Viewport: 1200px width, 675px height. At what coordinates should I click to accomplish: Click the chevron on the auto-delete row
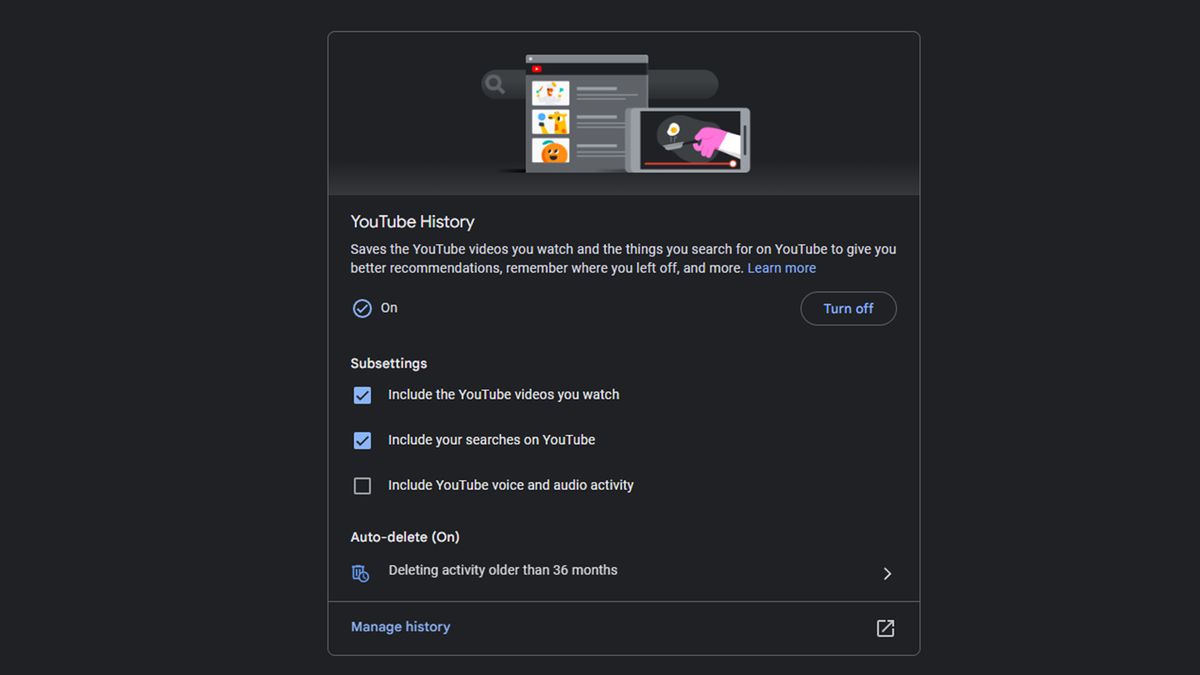pos(886,573)
